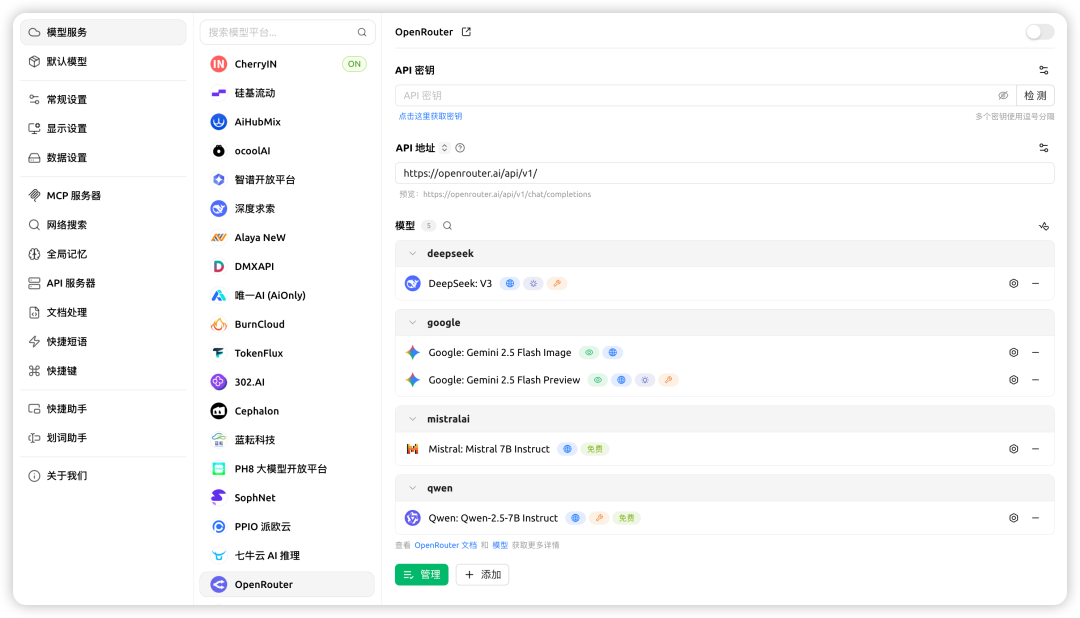Select Cephalon provider in list
1080x618 pixels.
click(x=287, y=411)
